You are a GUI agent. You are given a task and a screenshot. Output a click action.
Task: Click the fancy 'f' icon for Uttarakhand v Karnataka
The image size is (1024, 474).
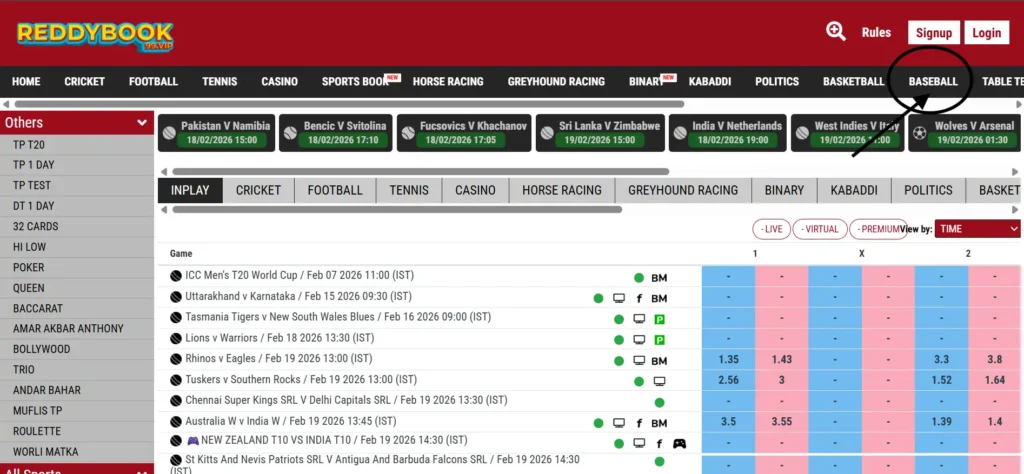(639, 298)
